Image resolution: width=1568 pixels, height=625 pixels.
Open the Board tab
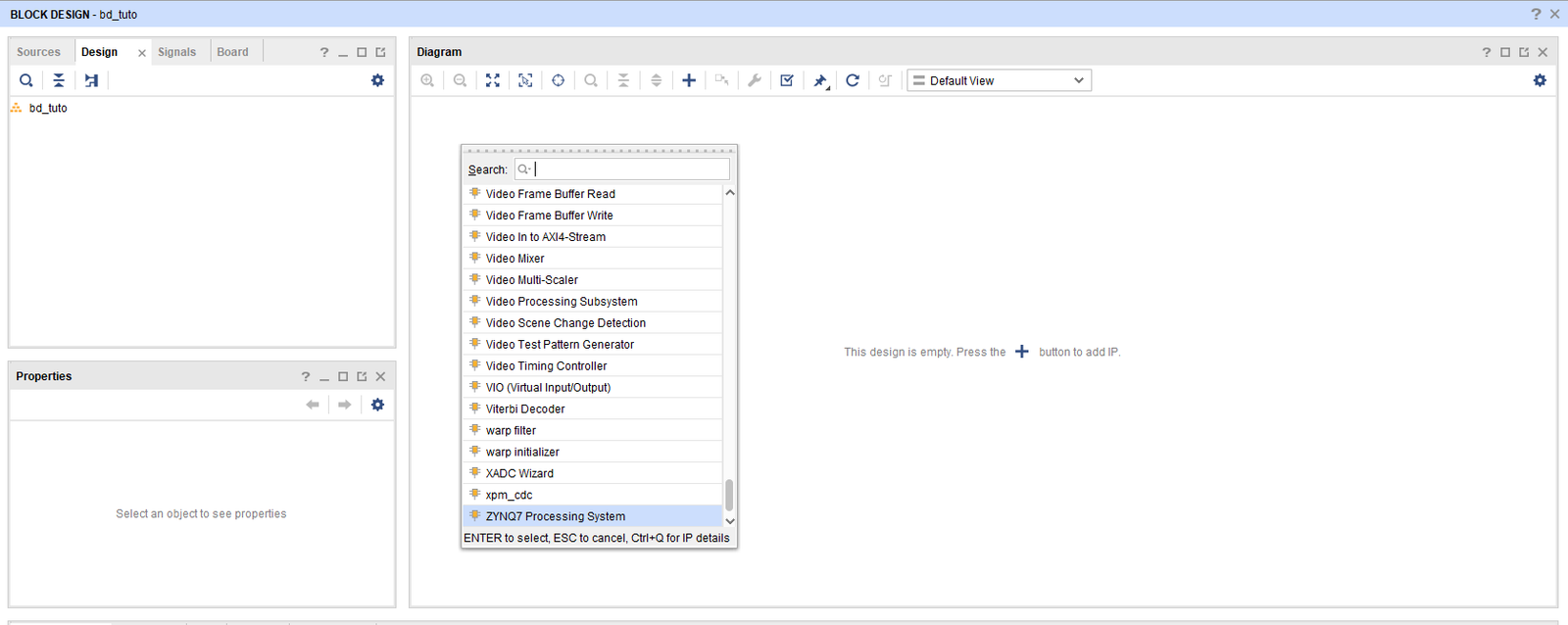[232, 52]
